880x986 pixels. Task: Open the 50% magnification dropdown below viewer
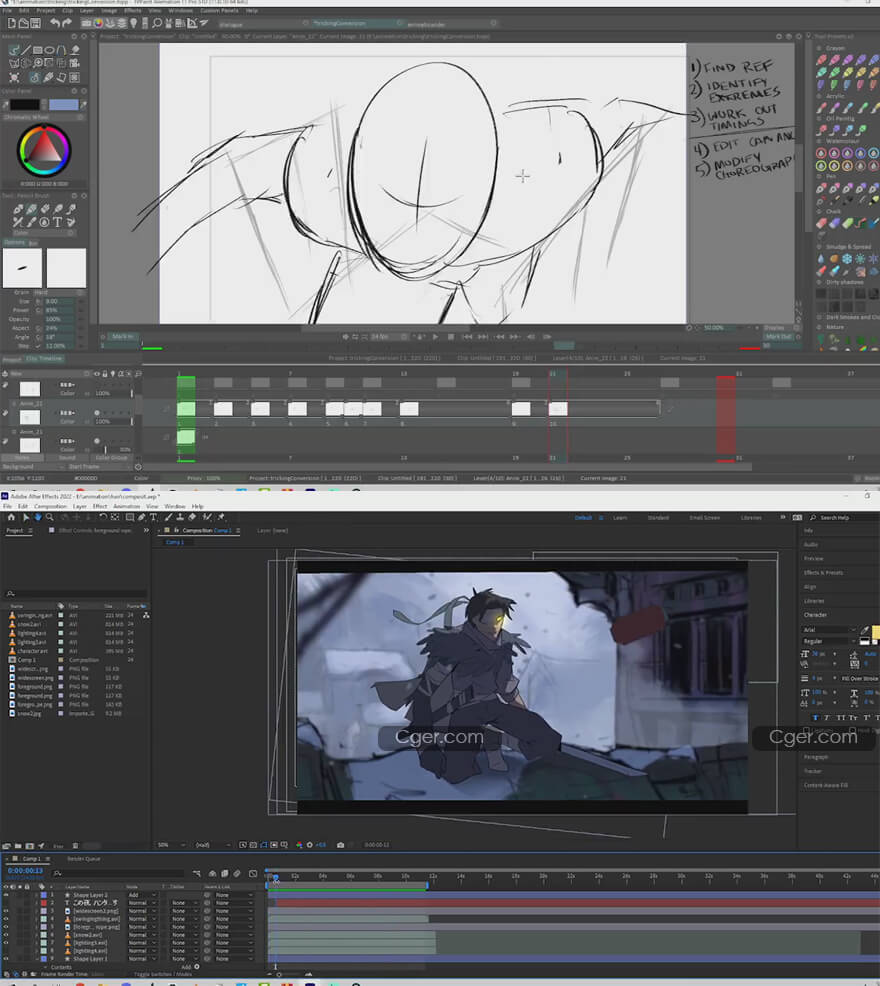click(x=172, y=845)
